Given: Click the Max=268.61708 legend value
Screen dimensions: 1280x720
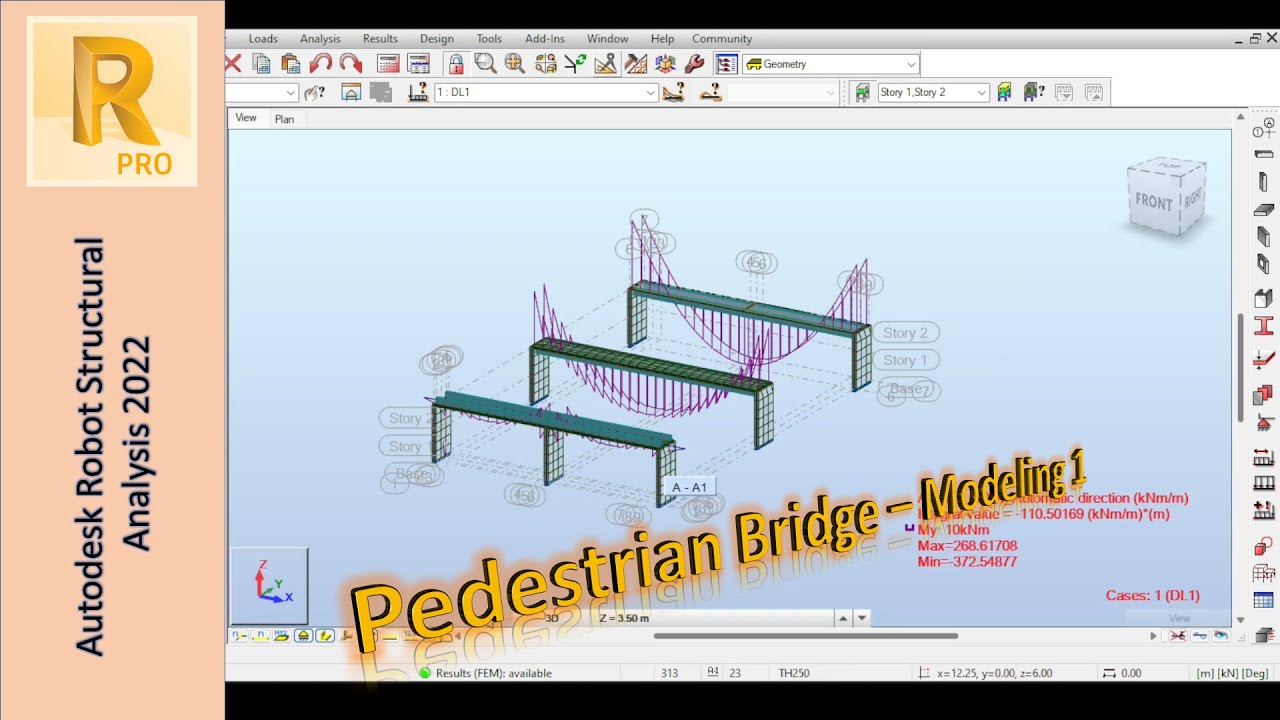Looking at the screenshot, I should tap(967, 546).
